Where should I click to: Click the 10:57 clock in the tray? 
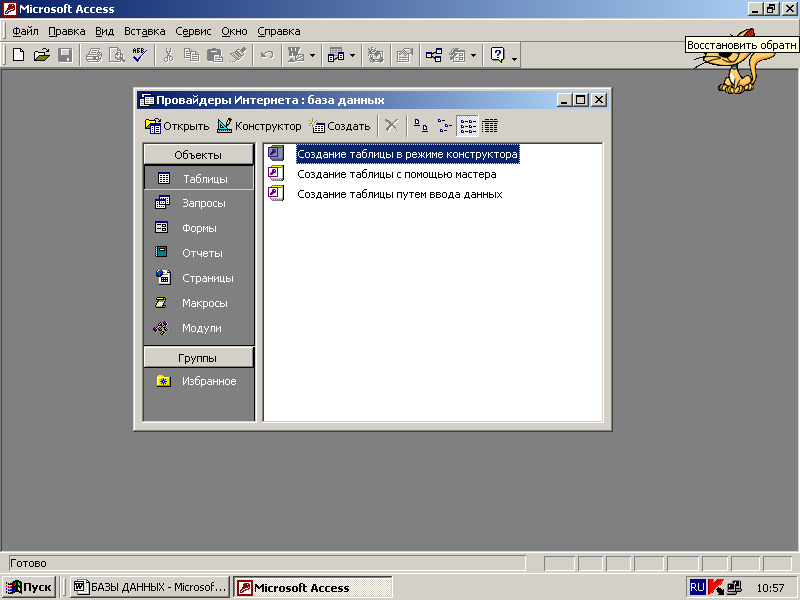[770, 588]
